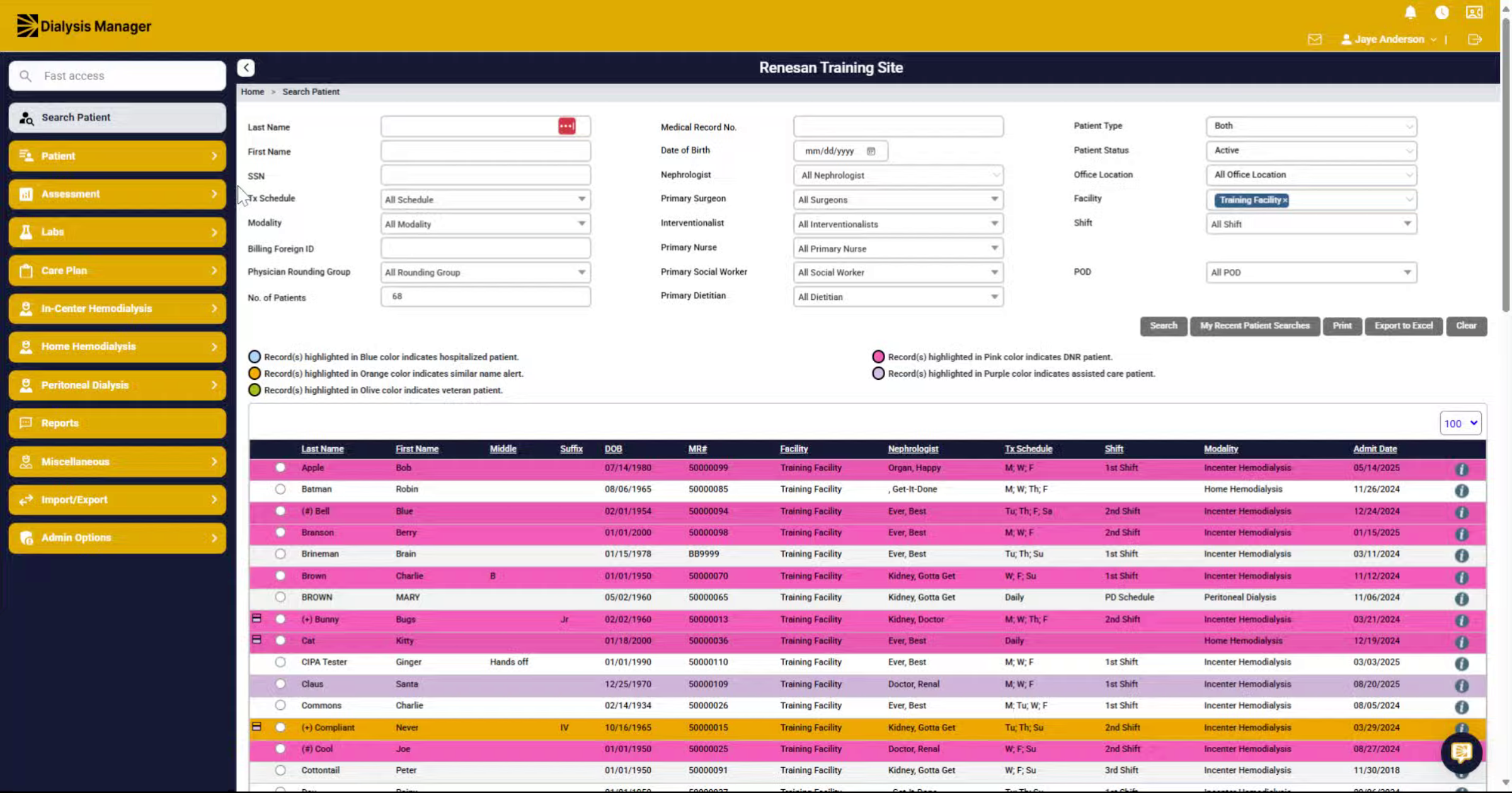Image resolution: width=1512 pixels, height=793 pixels.
Task: Open info icon for Apple Bob row
Action: point(1462,469)
